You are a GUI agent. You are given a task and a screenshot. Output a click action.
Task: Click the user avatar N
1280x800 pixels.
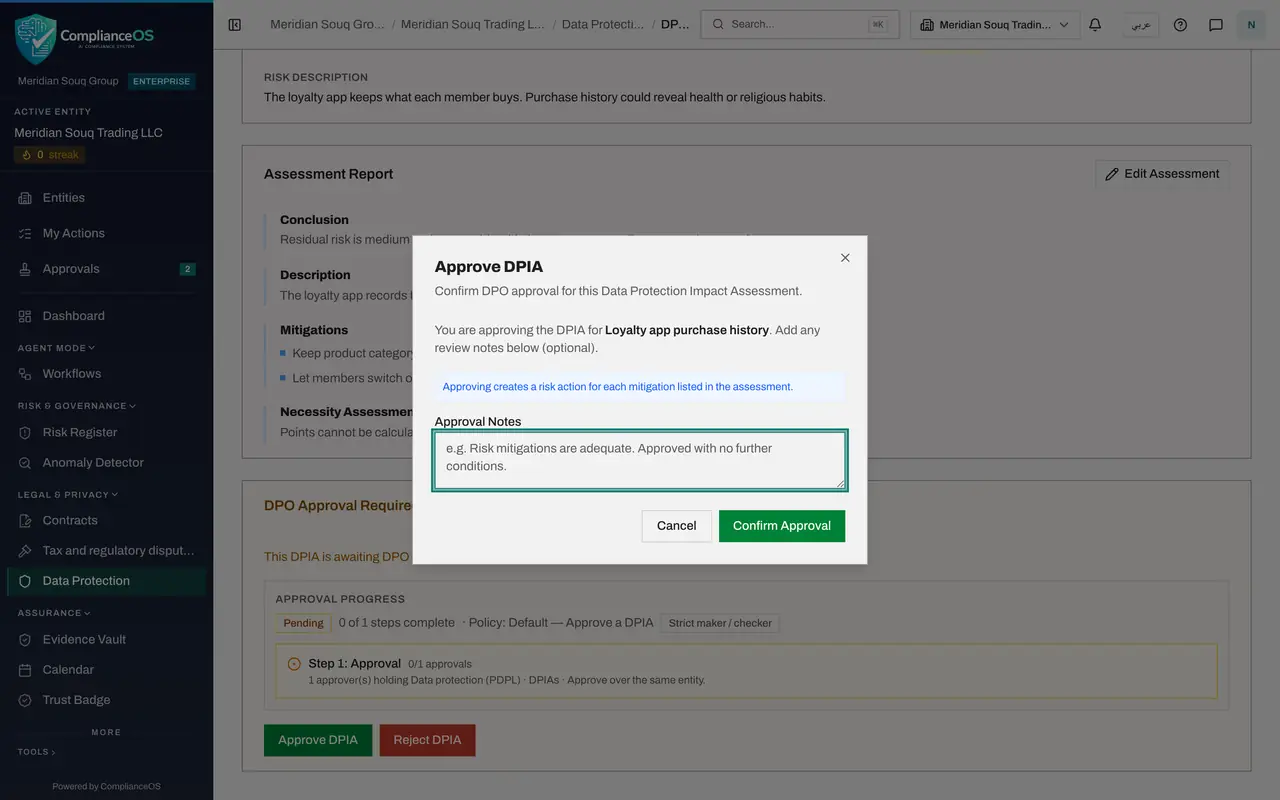click(x=1251, y=25)
